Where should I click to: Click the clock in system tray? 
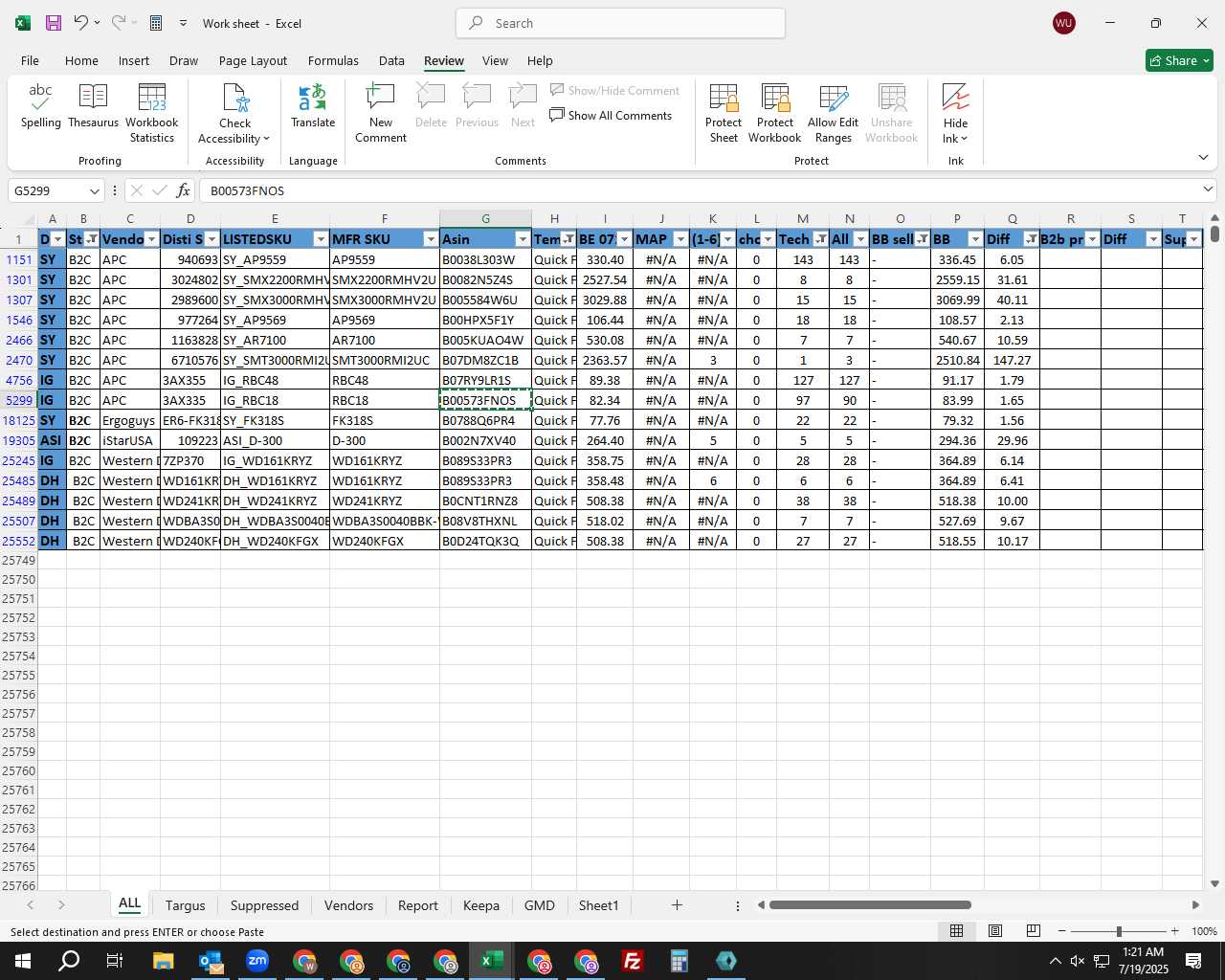(1143, 961)
